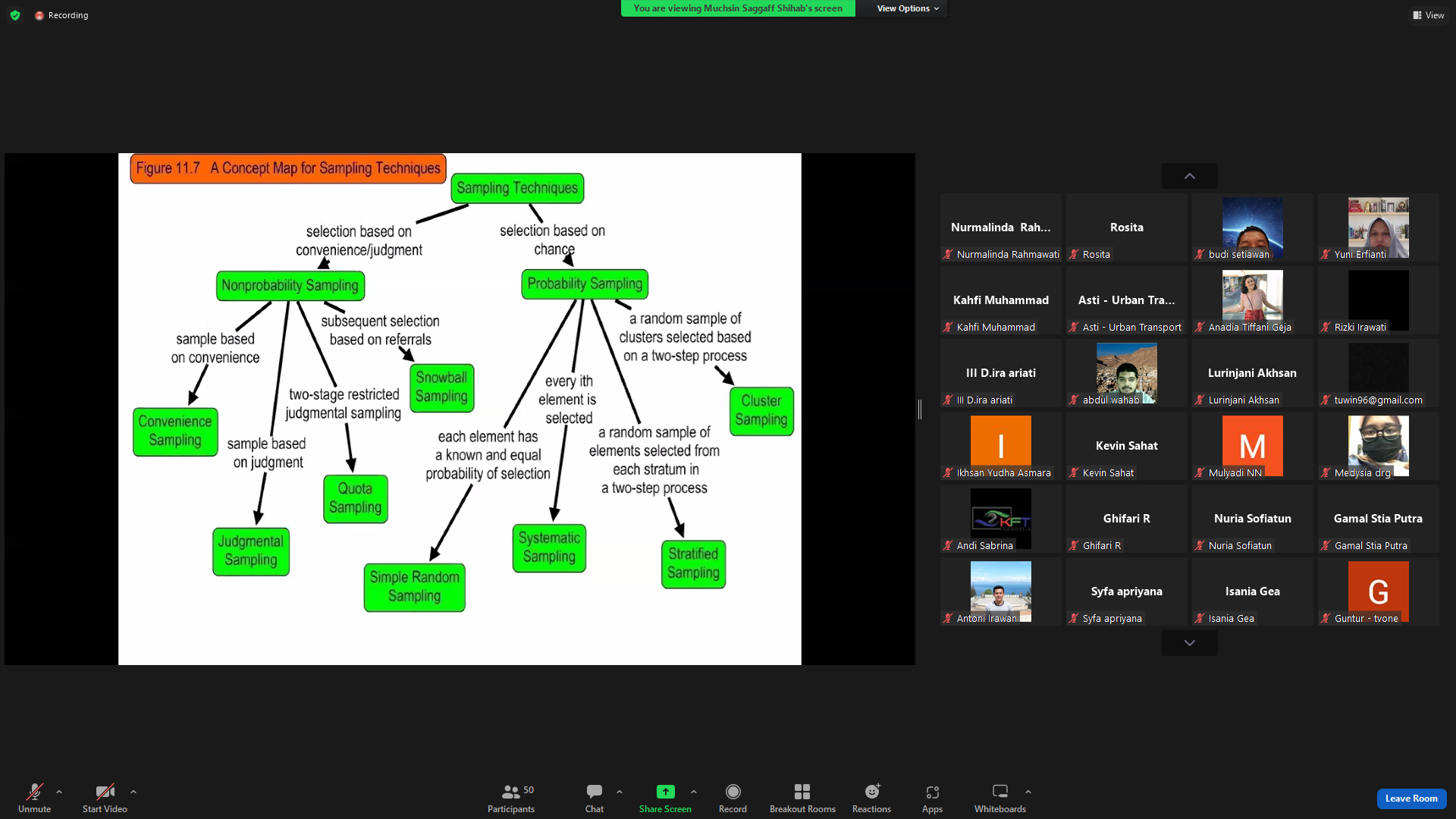Go to next page of participant videos
1456x819 pixels.
1190,643
